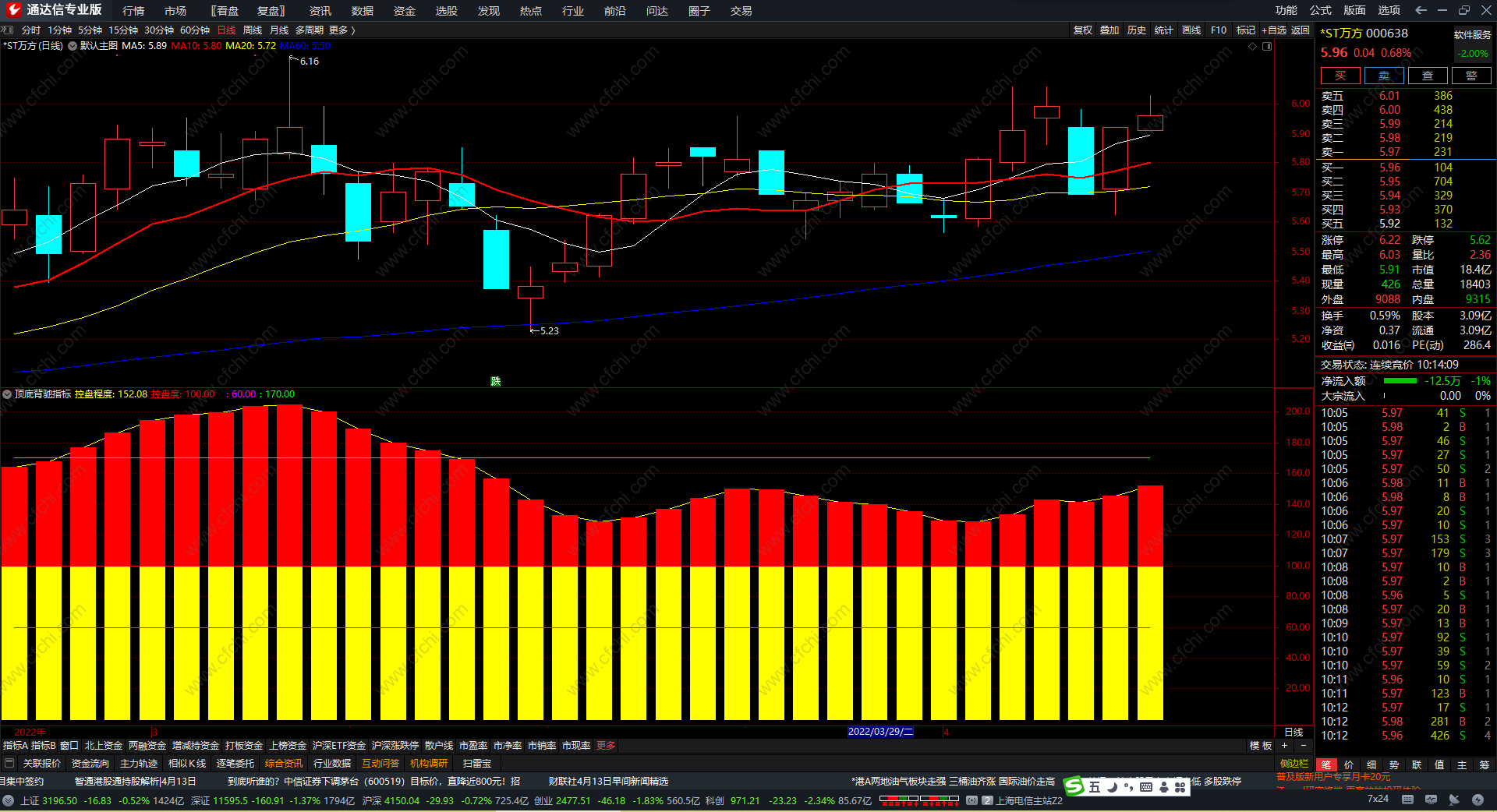Click the round arrow icon left of 上证

click(9, 800)
